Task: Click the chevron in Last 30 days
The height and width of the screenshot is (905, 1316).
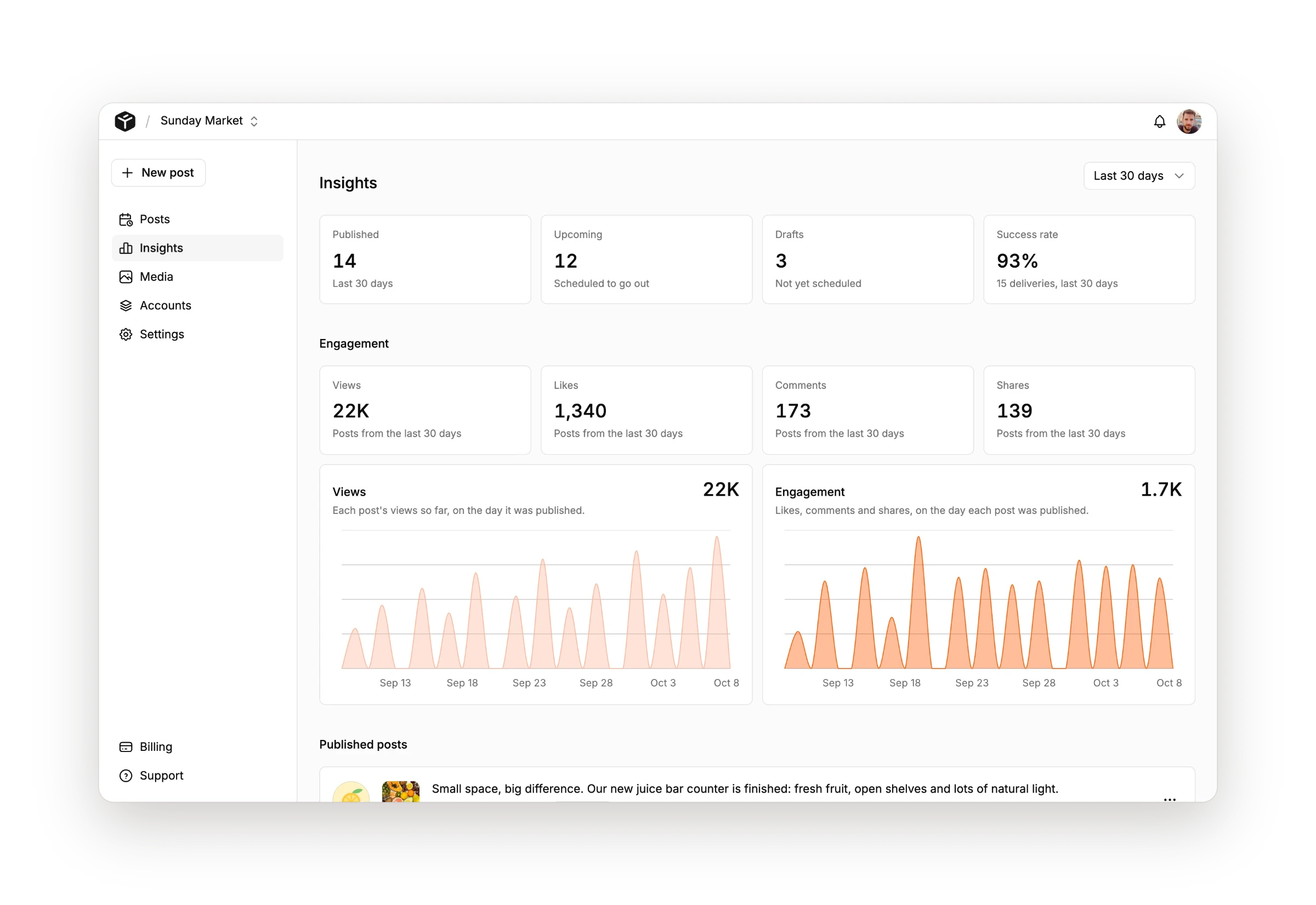Action: [x=1179, y=176]
